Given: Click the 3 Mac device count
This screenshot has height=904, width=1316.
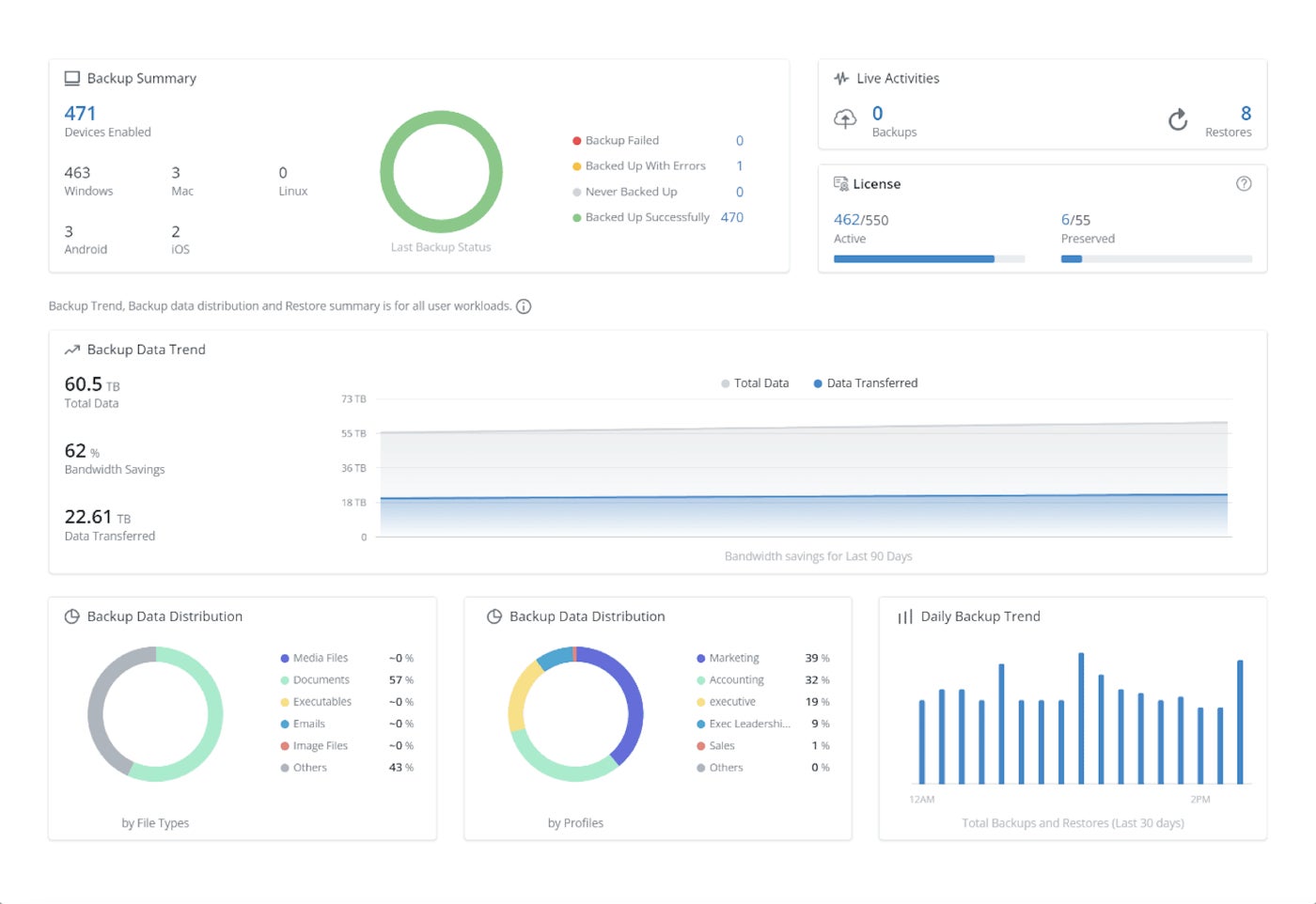Looking at the screenshot, I should point(176,173).
